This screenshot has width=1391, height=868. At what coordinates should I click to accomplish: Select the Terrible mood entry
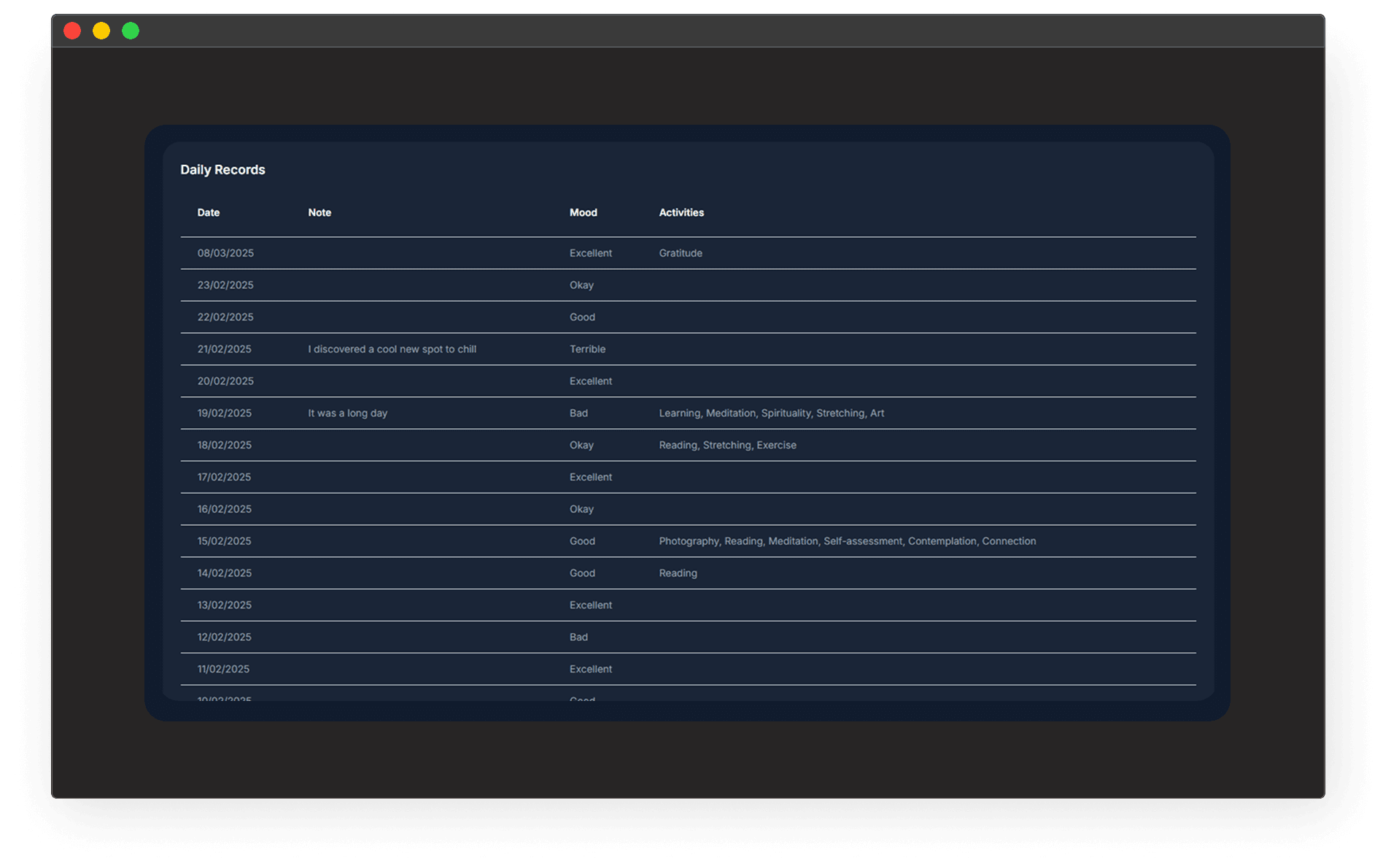point(587,349)
